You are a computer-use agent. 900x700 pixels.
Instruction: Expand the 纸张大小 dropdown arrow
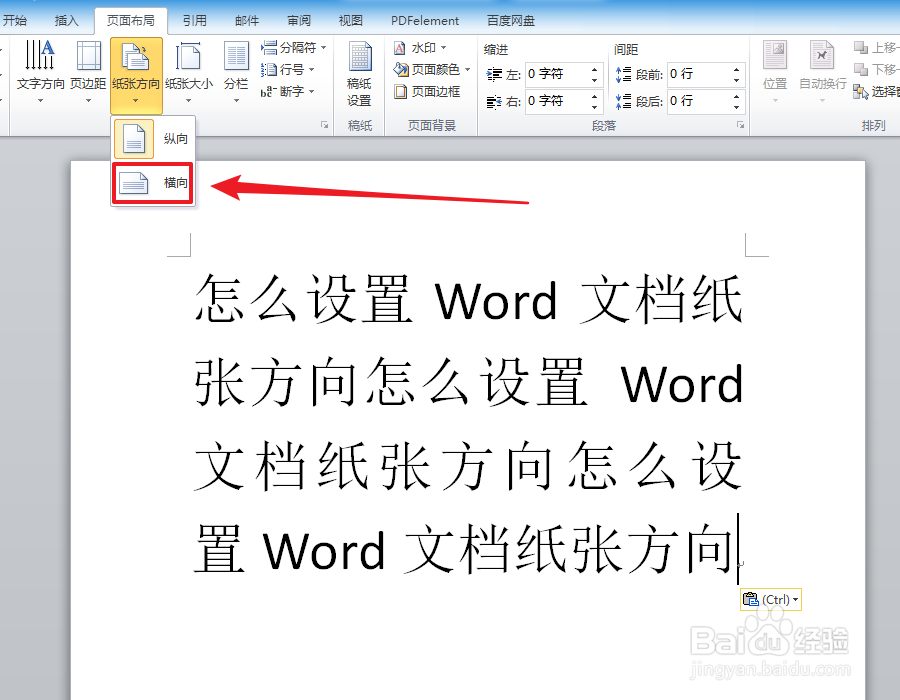coord(189,101)
